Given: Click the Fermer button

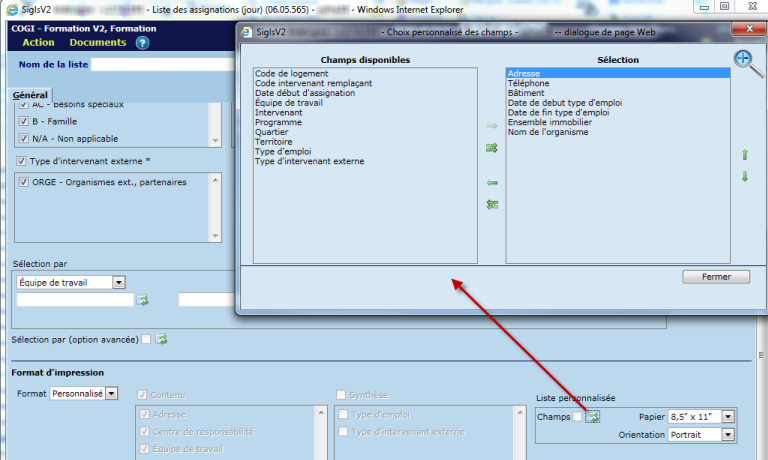Looking at the screenshot, I should (716, 277).
